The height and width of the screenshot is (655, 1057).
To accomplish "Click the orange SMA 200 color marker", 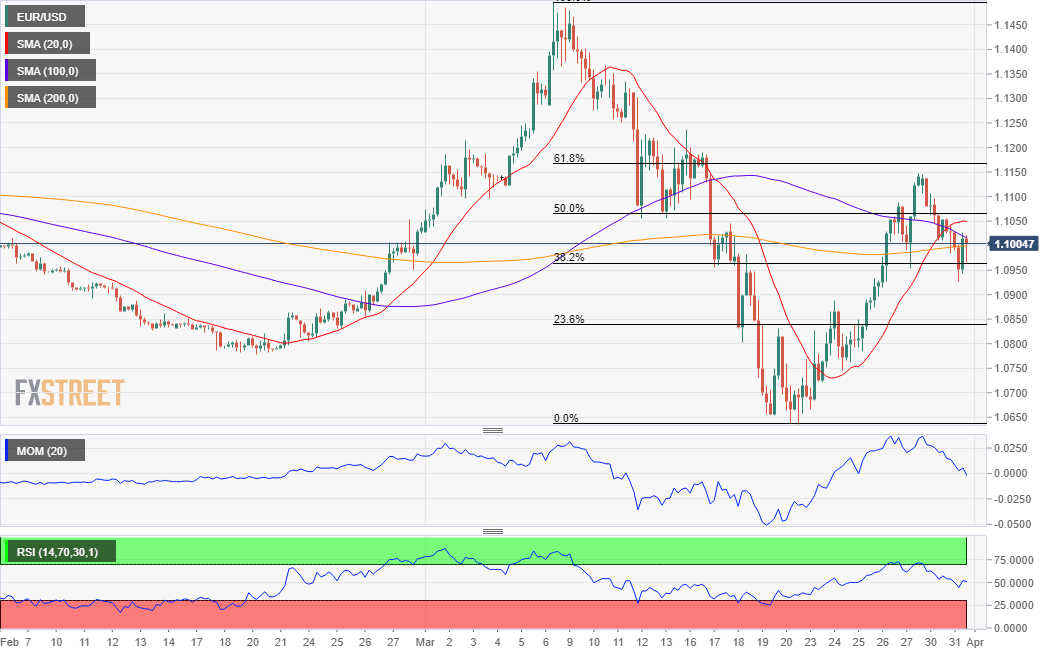I will 7,98.
